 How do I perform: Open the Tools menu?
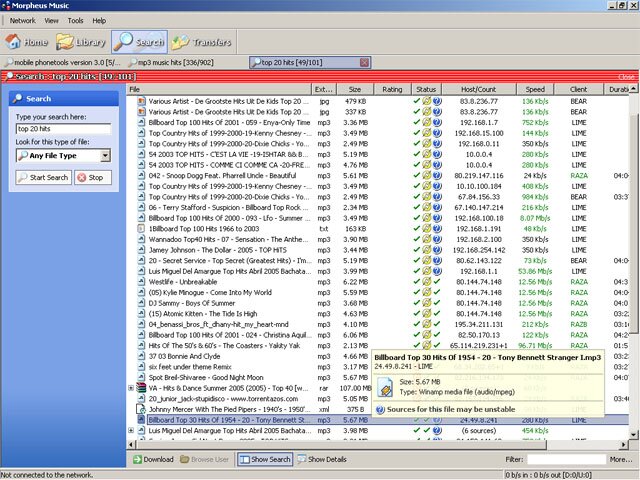pos(76,20)
